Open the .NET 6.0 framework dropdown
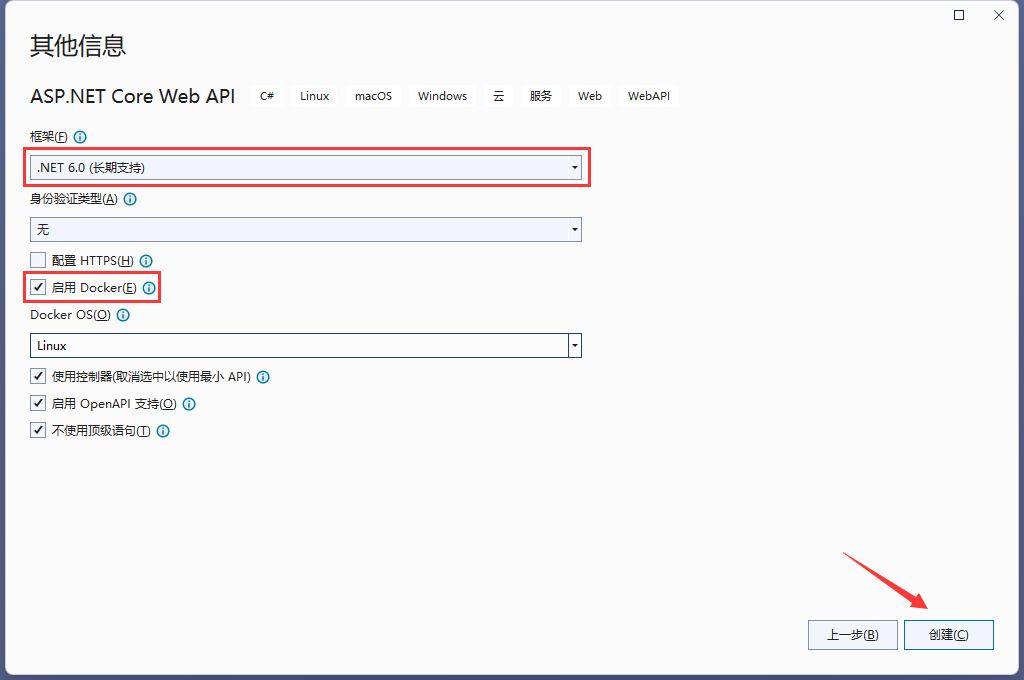Screen dimensions: 1024x680 pos(306,168)
